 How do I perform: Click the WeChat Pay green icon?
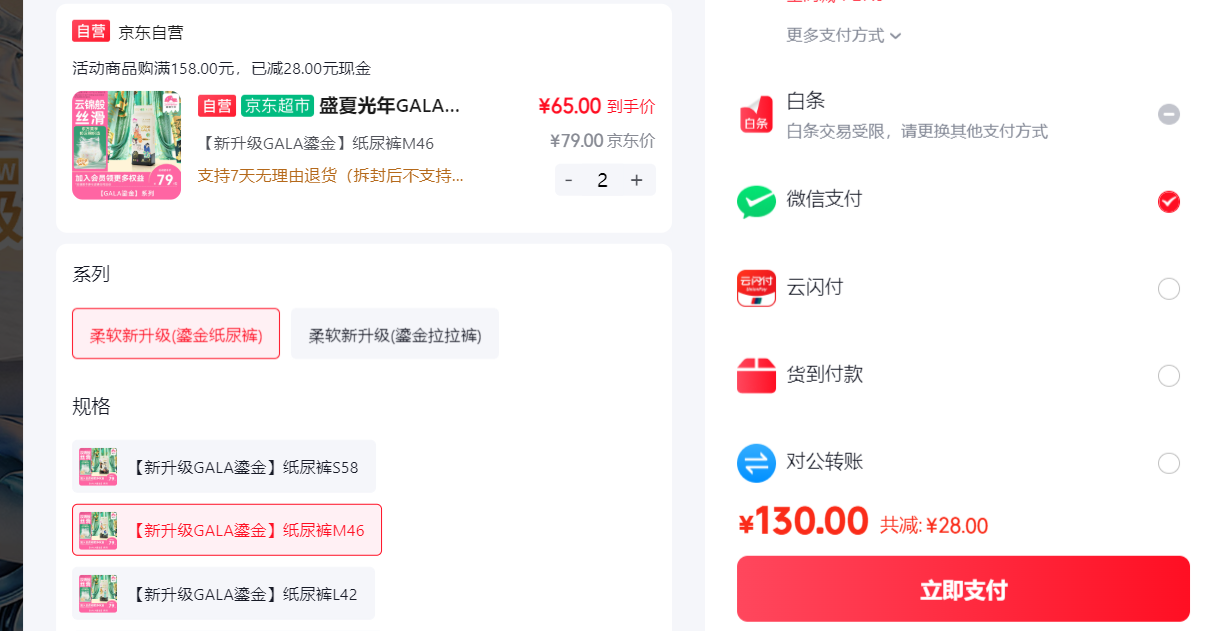[756, 202]
